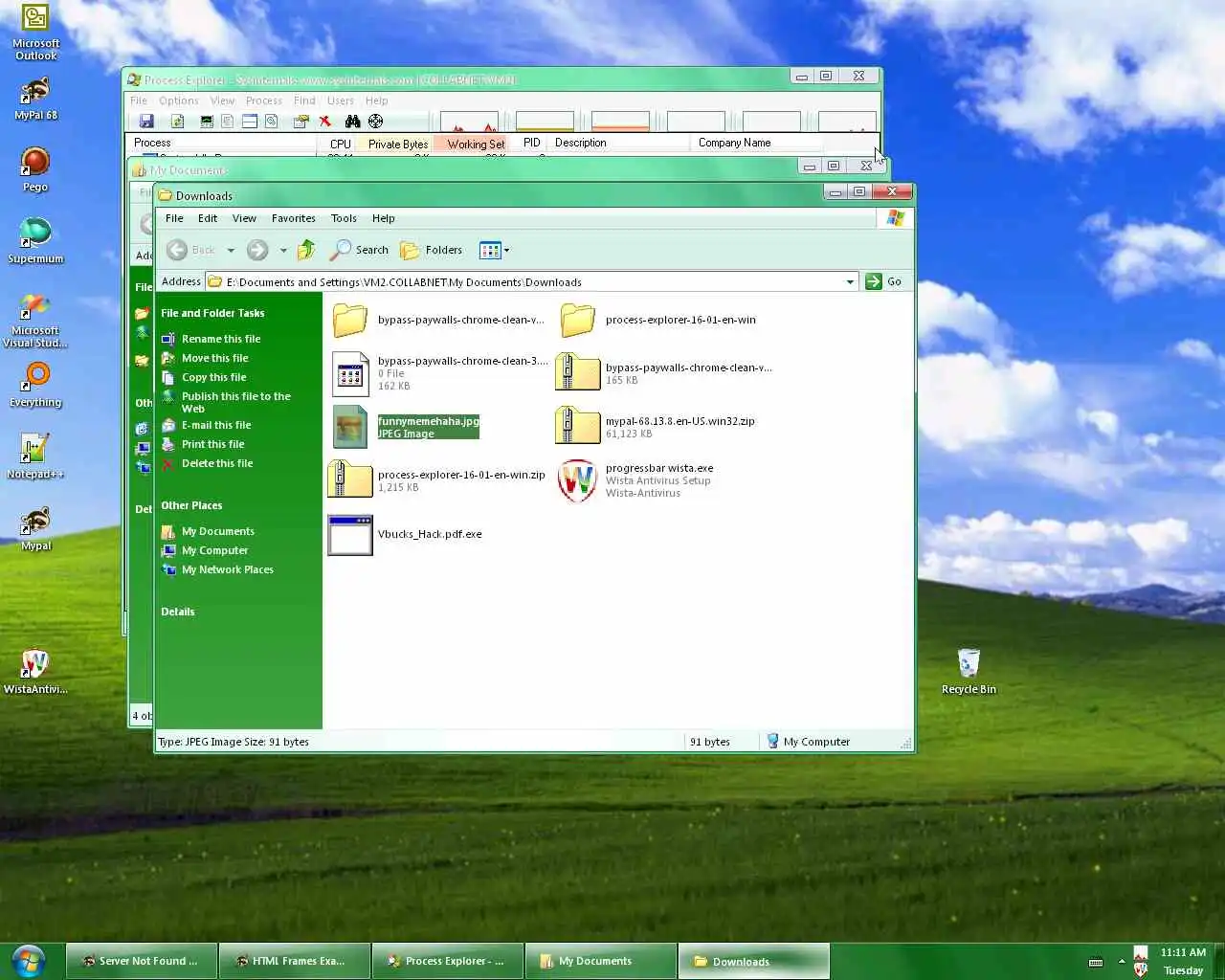The image size is (1225, 980).
Task: Click the Start orb on taskbar
Action: (x=29, y=961)
